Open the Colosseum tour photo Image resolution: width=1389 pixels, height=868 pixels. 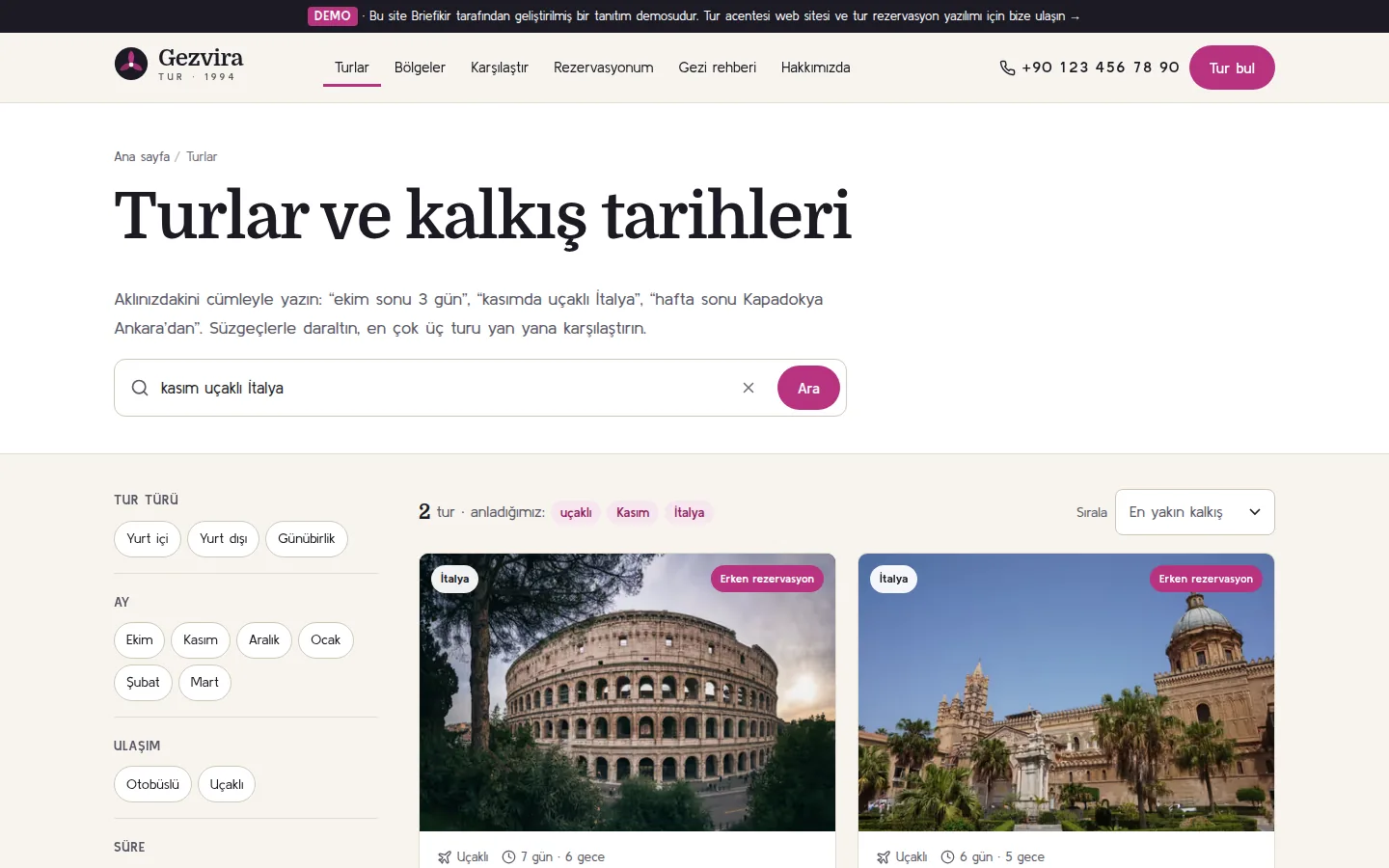click(x=627, y=692)
